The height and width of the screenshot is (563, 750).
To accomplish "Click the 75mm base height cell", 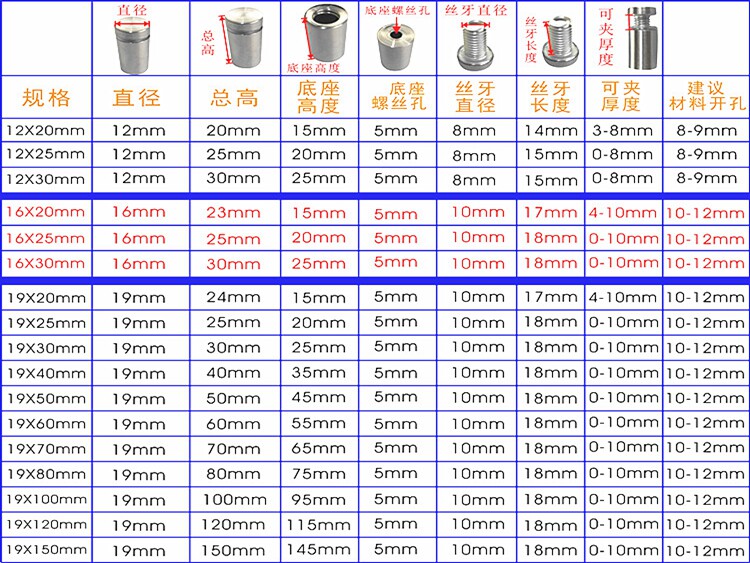I will [x=319, y=474].
